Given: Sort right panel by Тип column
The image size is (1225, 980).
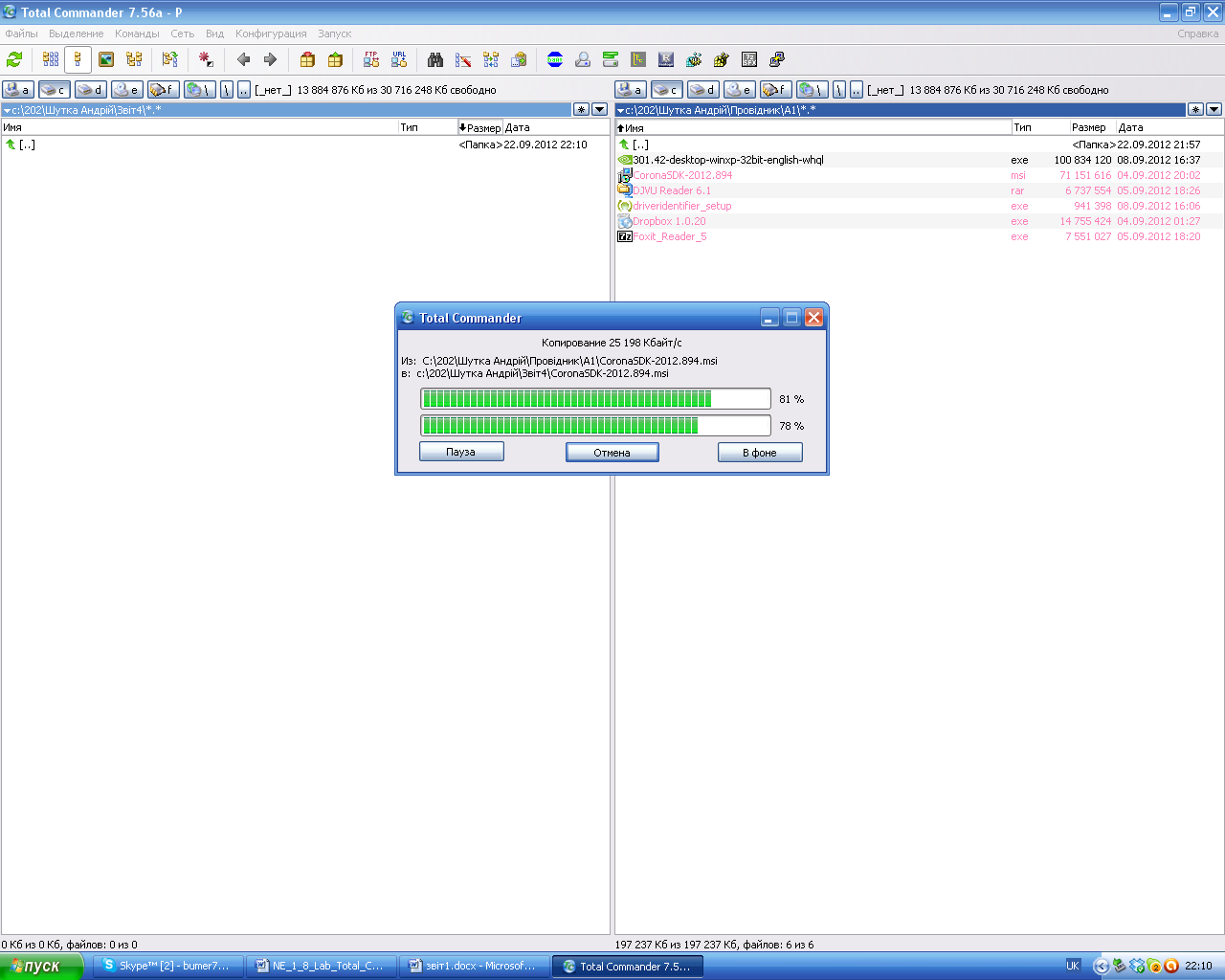Looking at the screenshot, I should 1040,127.
